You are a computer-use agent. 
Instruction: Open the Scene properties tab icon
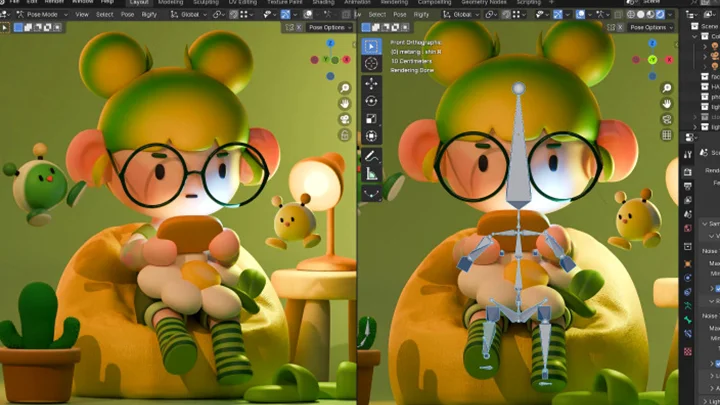[687, 214]
